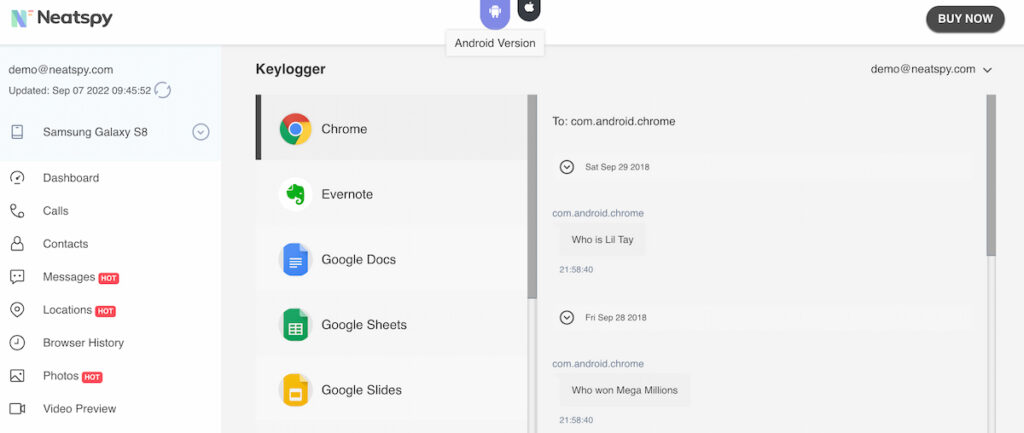Select the Google Slides app icon
1024x433 pixels.
[295, 390]
